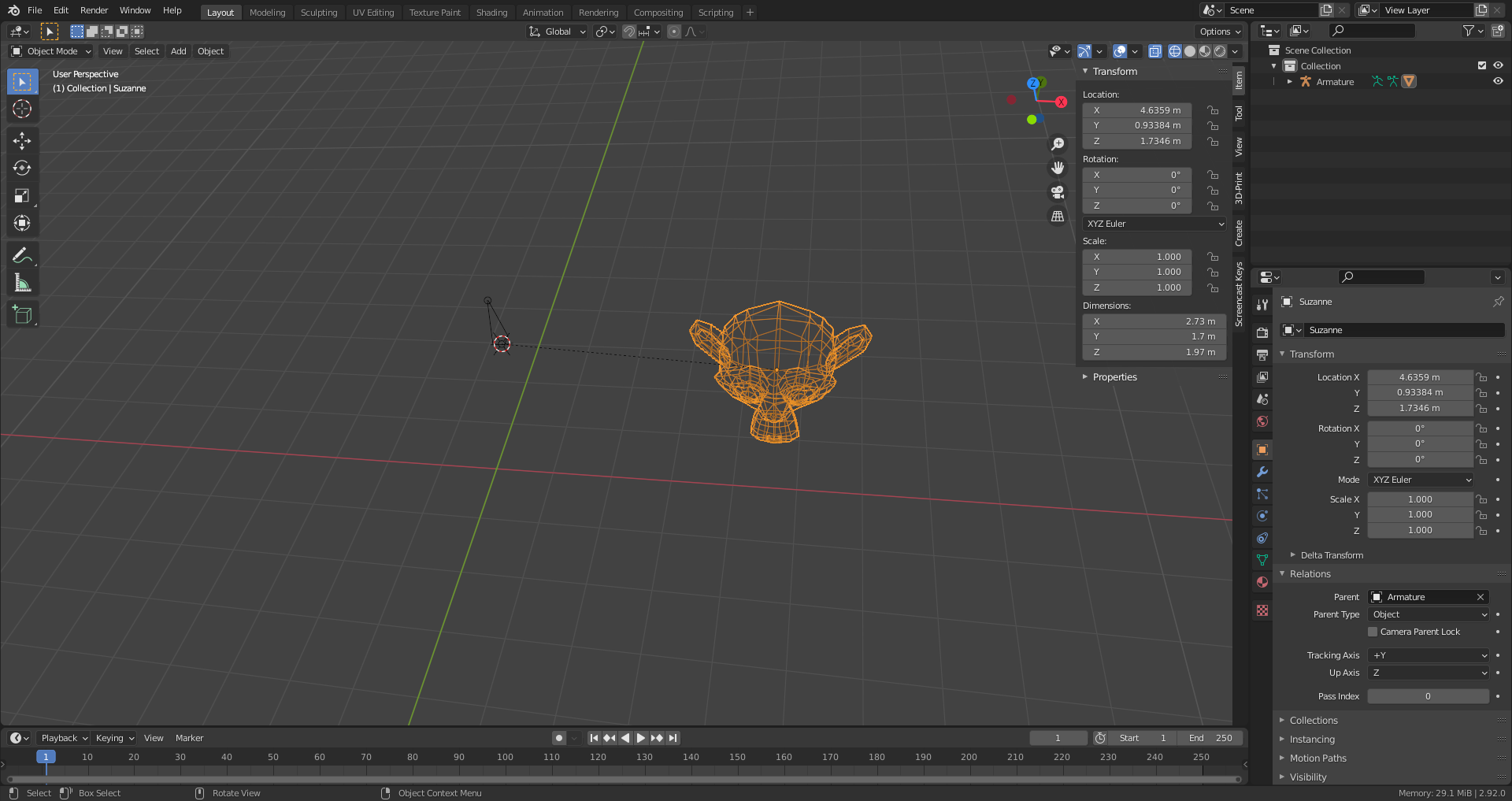Toggle X-ray display mode
This screenshot has width=1512, height=801.
pyautogui.click(x=1155, y=51)
